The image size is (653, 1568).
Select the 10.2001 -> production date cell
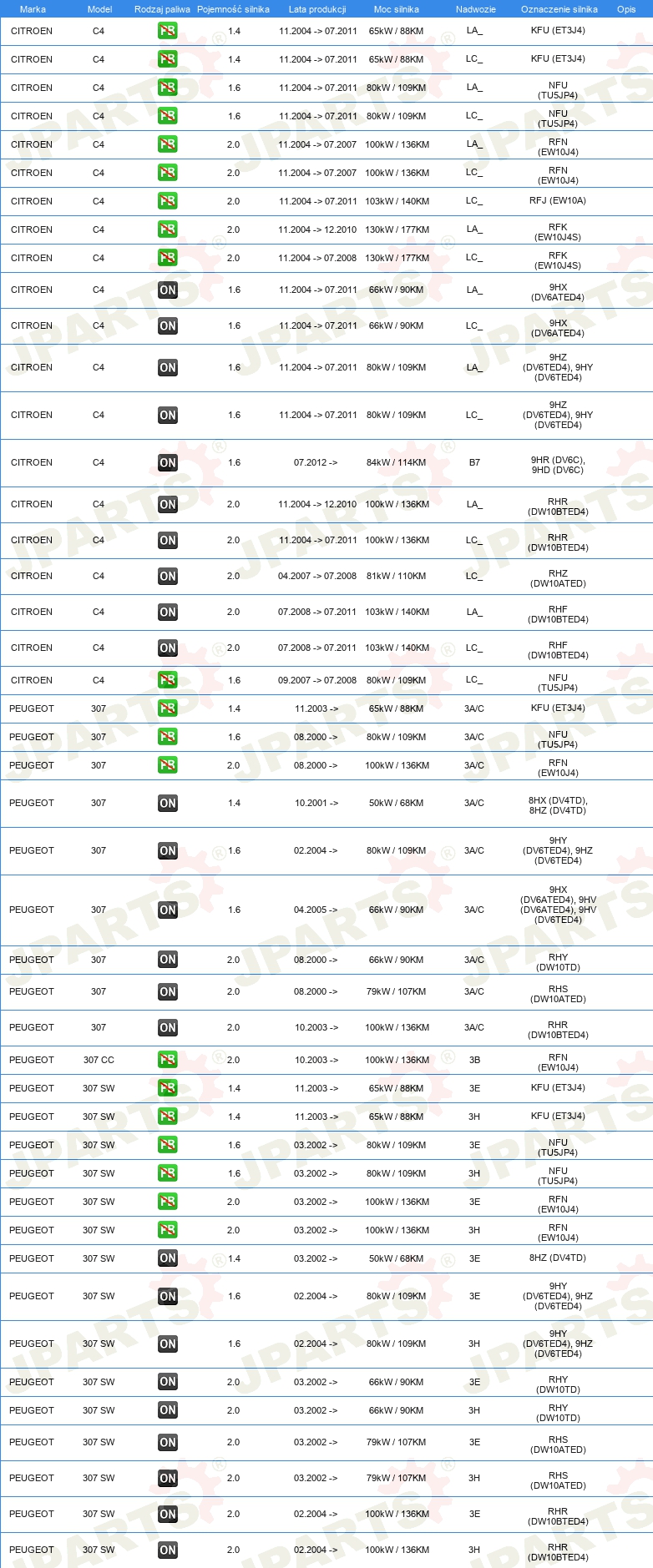(x=316, y=804)
